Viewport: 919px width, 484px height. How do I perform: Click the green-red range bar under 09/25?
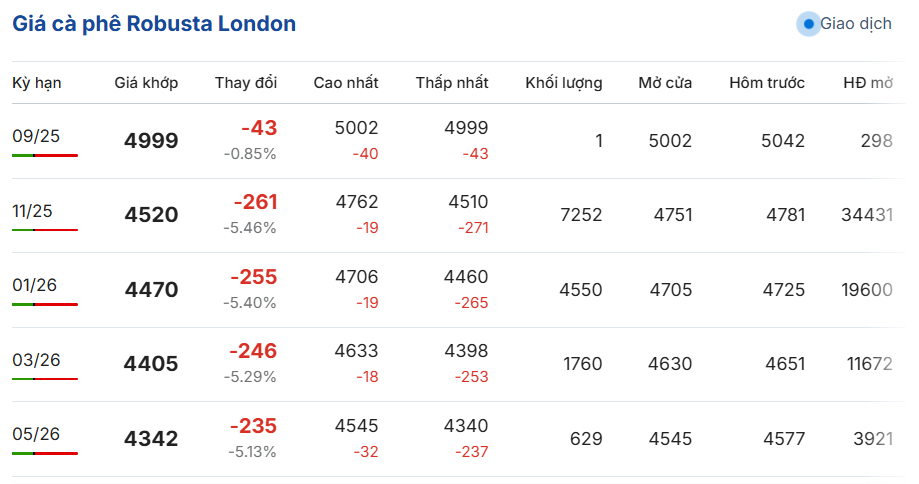click(x=45, y=155)
